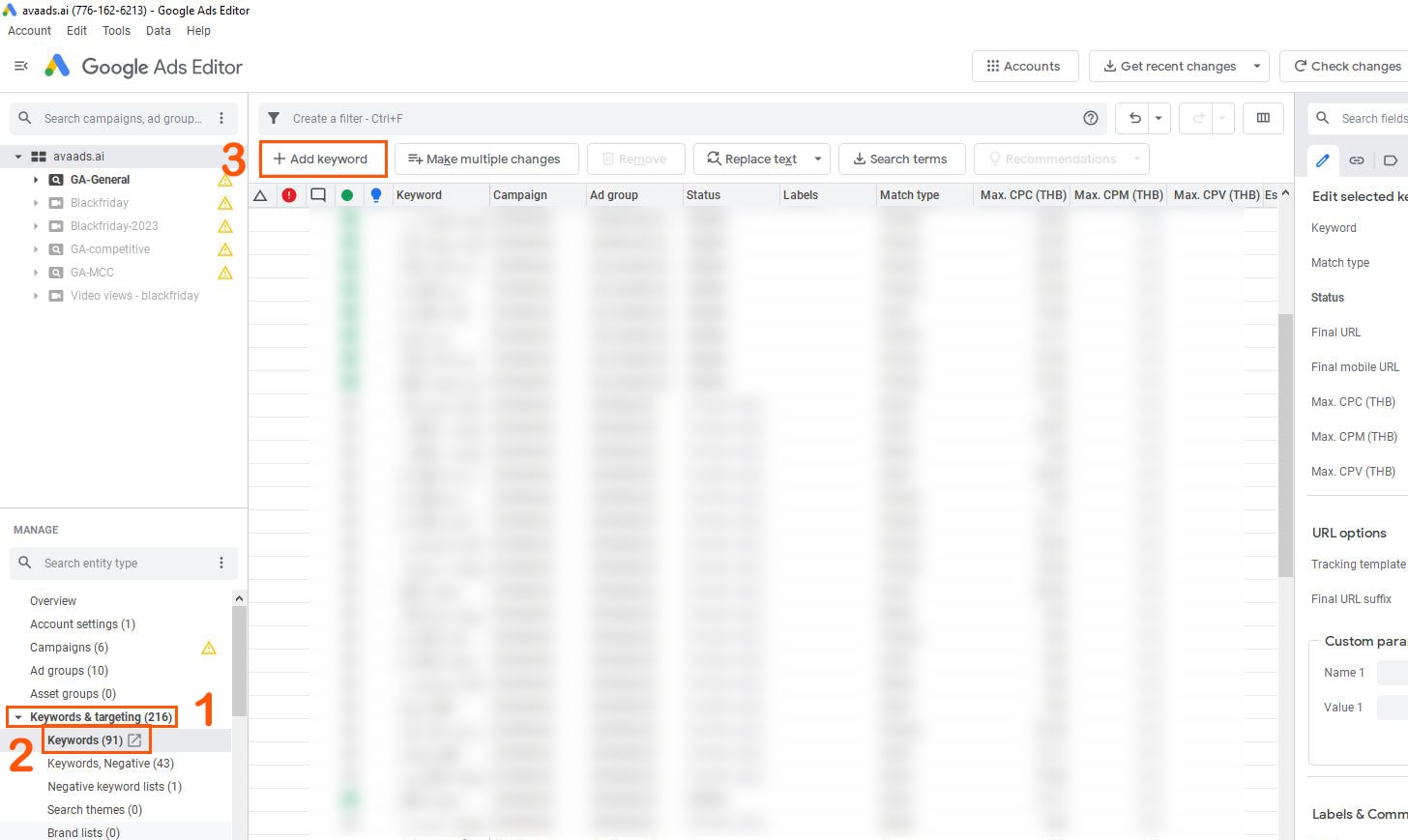Collapse the sidebar with the hamburger icon

point(20,66)
